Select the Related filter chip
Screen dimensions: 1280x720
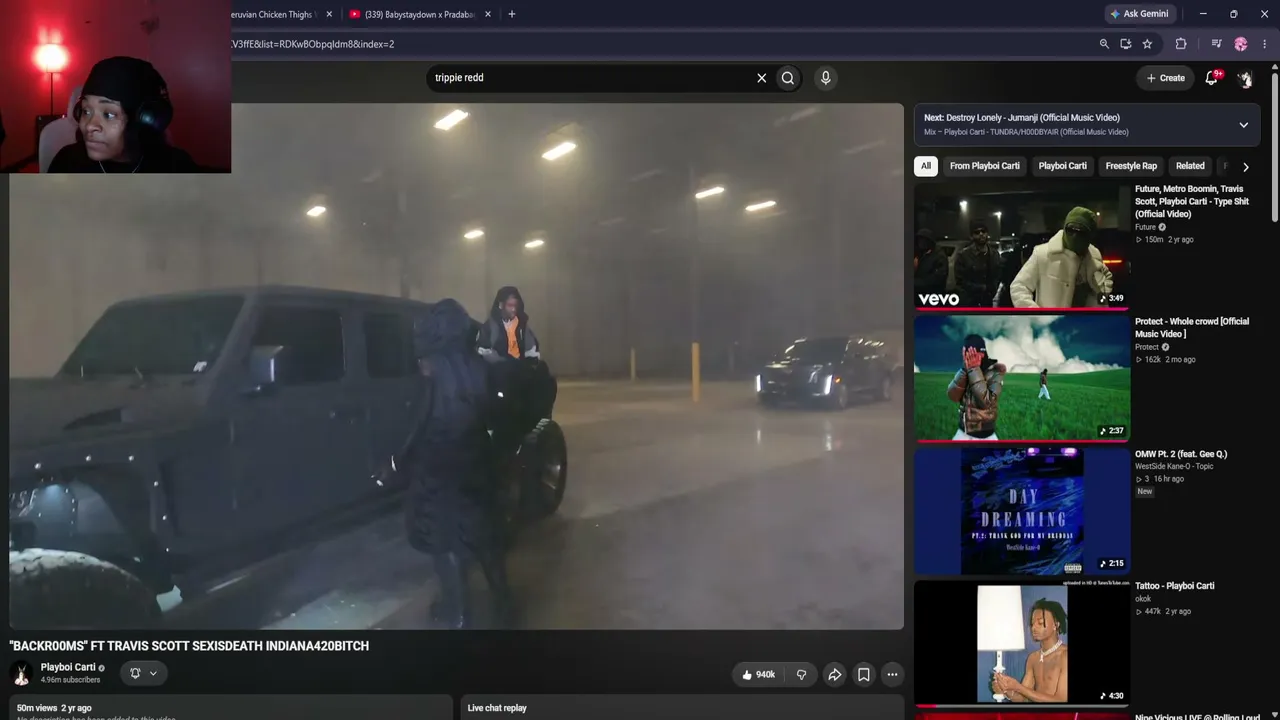[x=1190, y=166]
